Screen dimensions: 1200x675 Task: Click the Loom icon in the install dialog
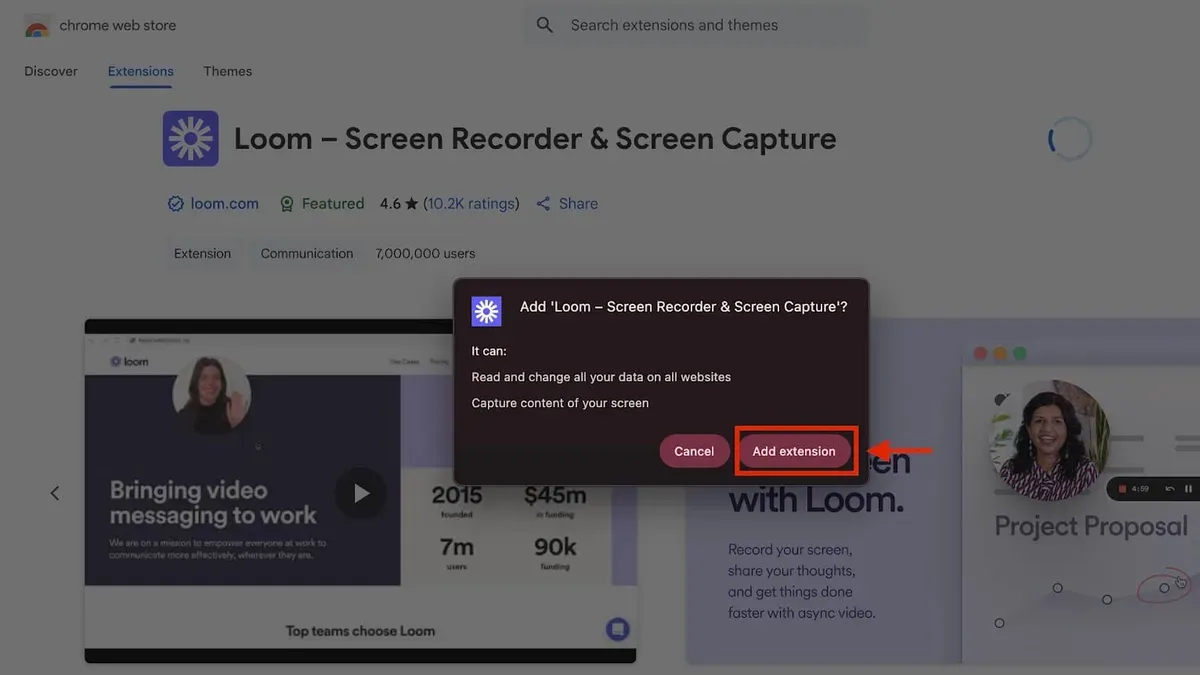point(487,312)
